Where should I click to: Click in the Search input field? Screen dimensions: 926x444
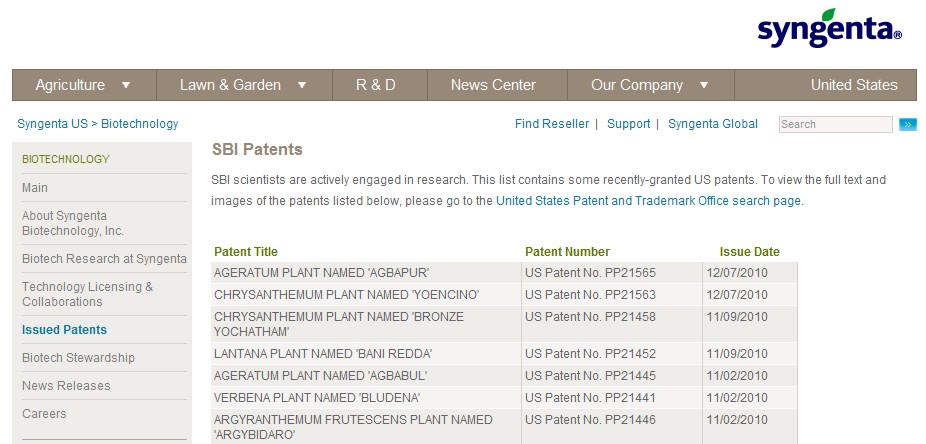point(835,125)
